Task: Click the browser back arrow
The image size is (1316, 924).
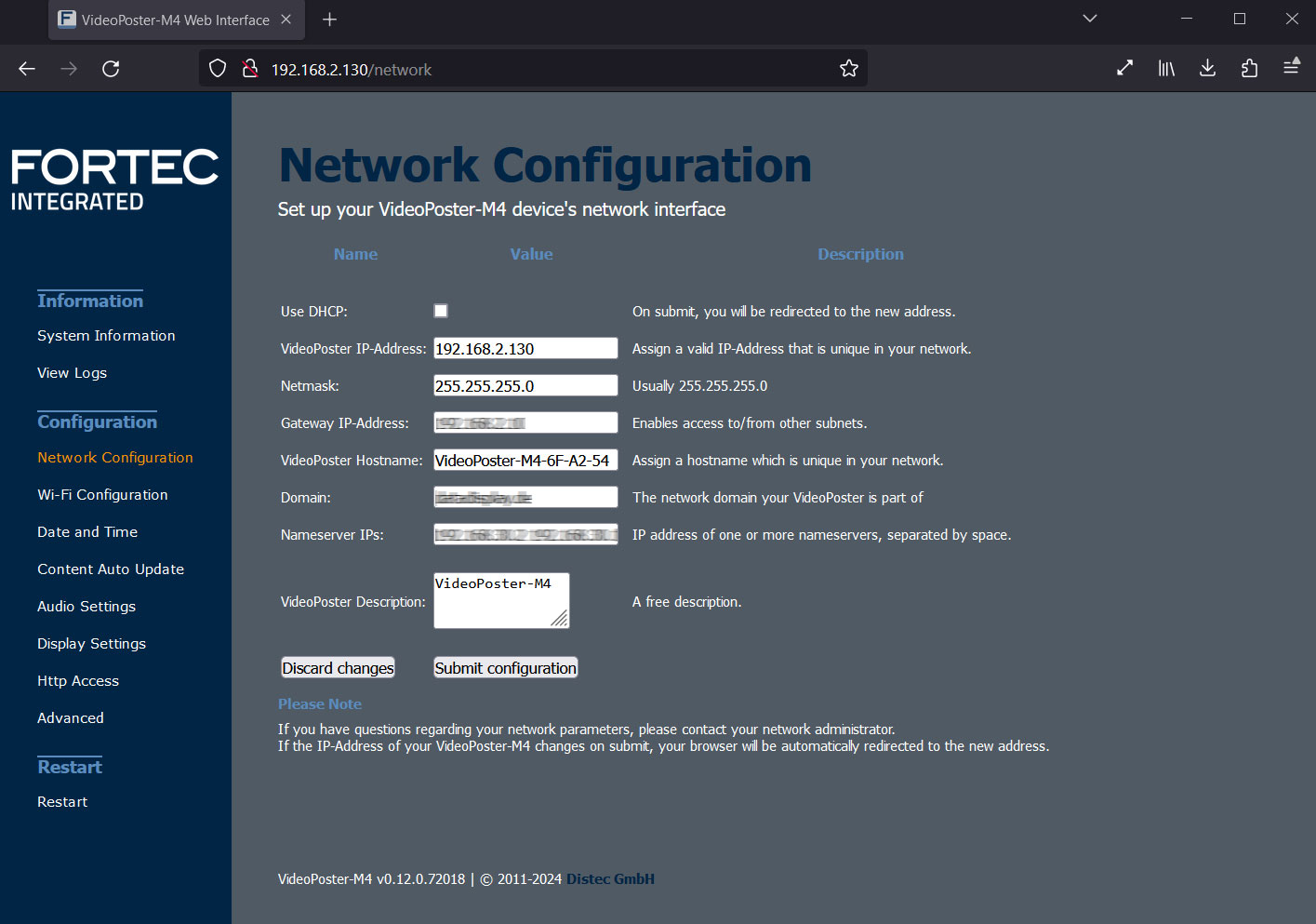Action: click(27, 69)
